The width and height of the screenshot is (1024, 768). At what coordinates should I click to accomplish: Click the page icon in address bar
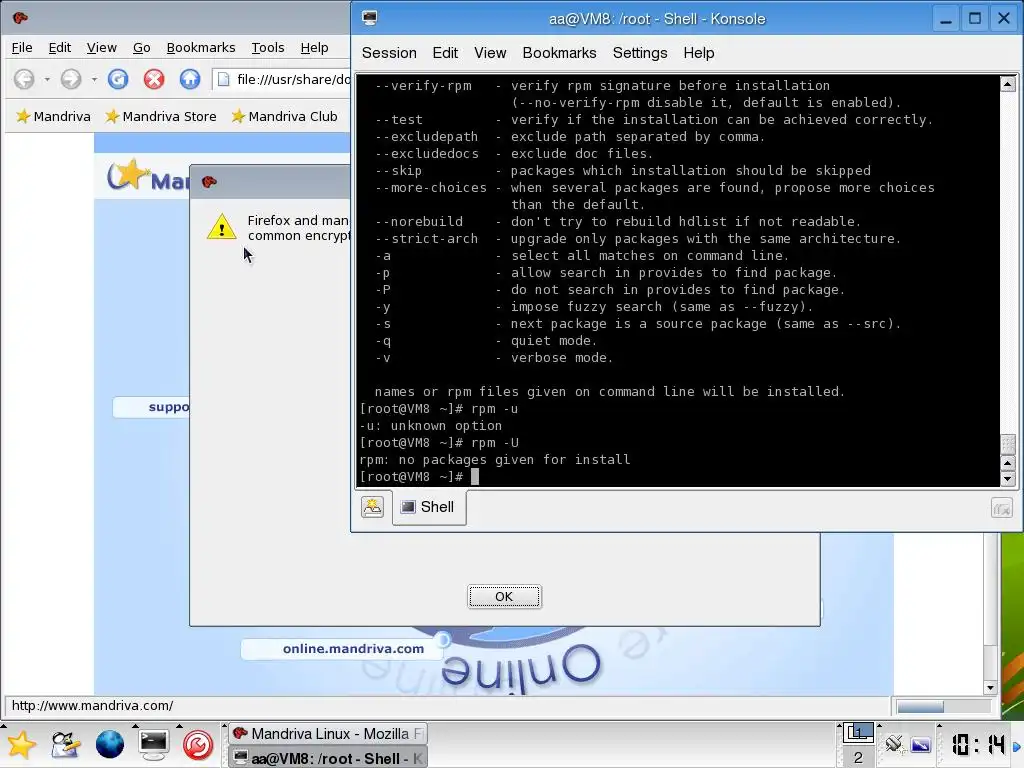pyautogui.click(x=223, y=79)
